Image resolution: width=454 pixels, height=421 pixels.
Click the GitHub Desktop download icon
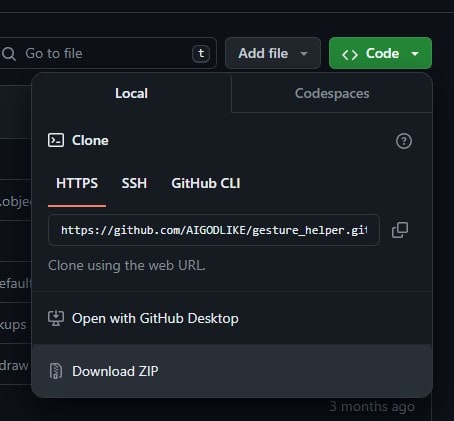pyautogui.click(x=56, y=318)
